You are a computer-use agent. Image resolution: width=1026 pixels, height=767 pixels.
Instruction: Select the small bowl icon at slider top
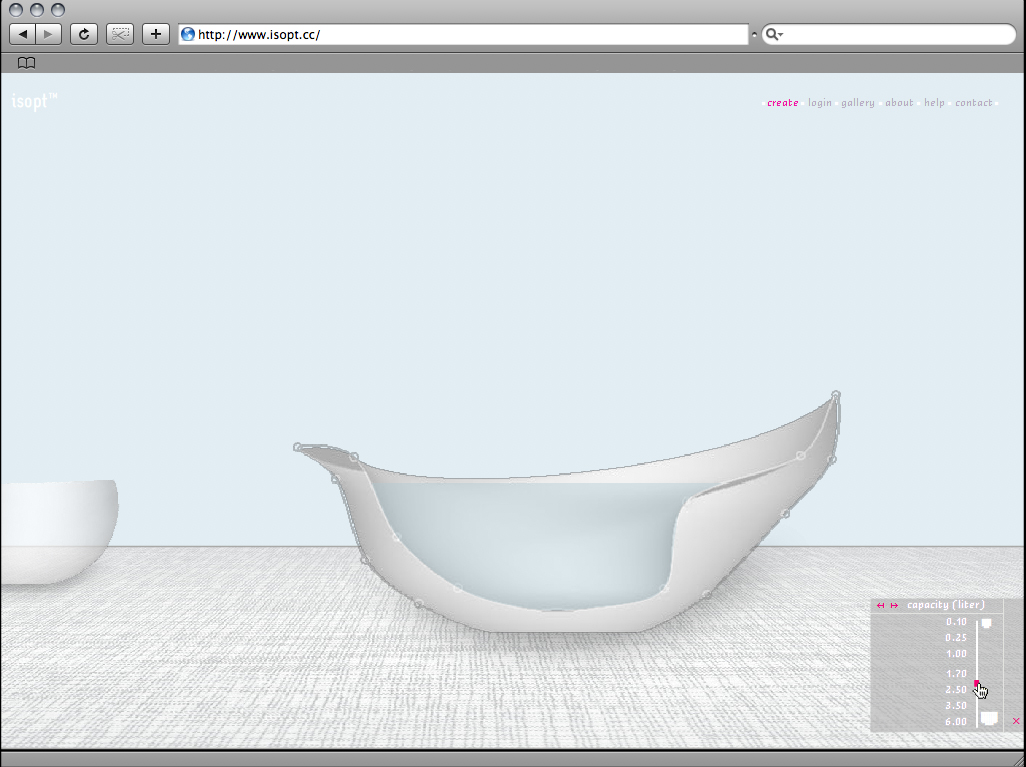[x=986, y=624]
